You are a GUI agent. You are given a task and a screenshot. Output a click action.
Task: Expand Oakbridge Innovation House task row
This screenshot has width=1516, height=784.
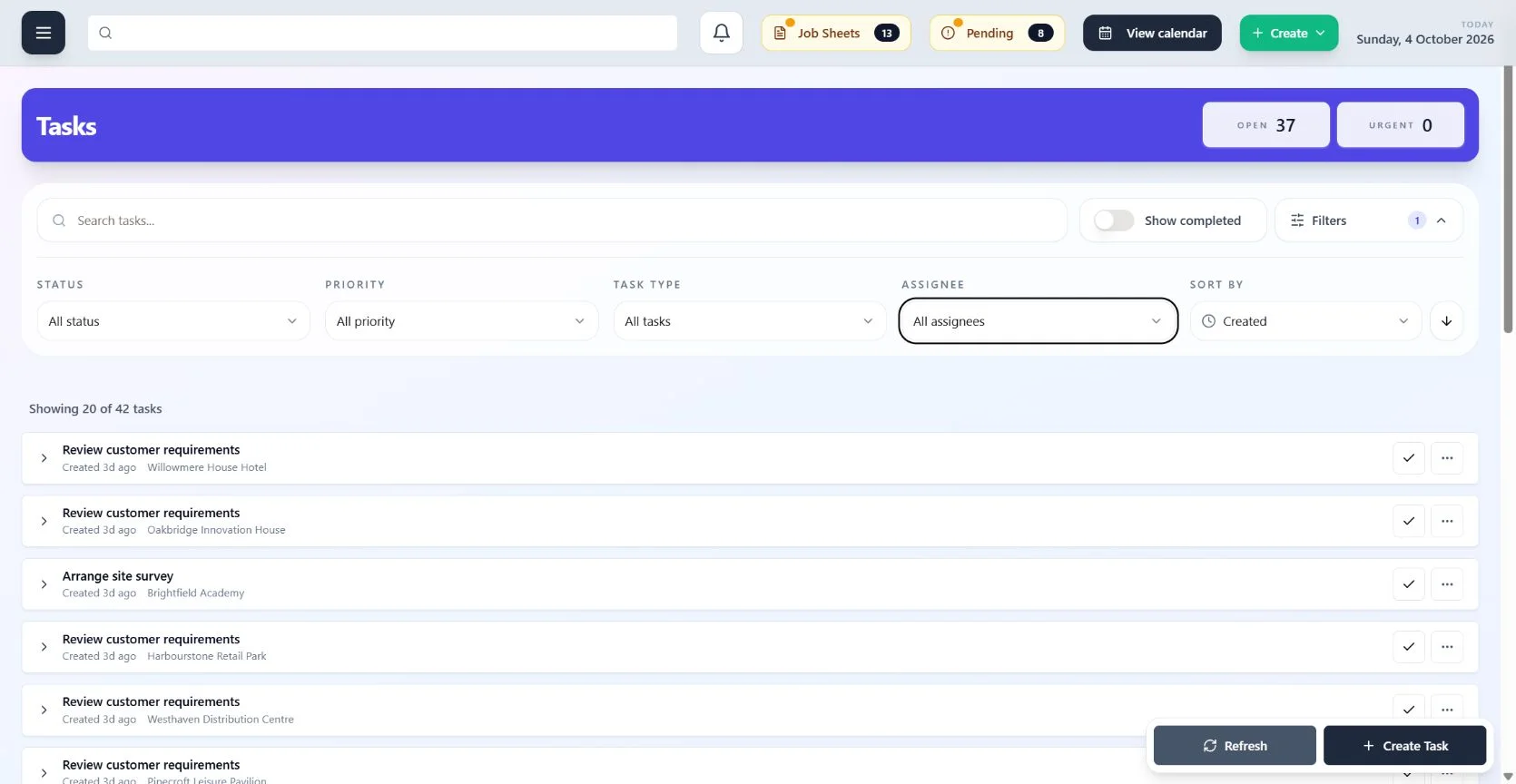44,521
